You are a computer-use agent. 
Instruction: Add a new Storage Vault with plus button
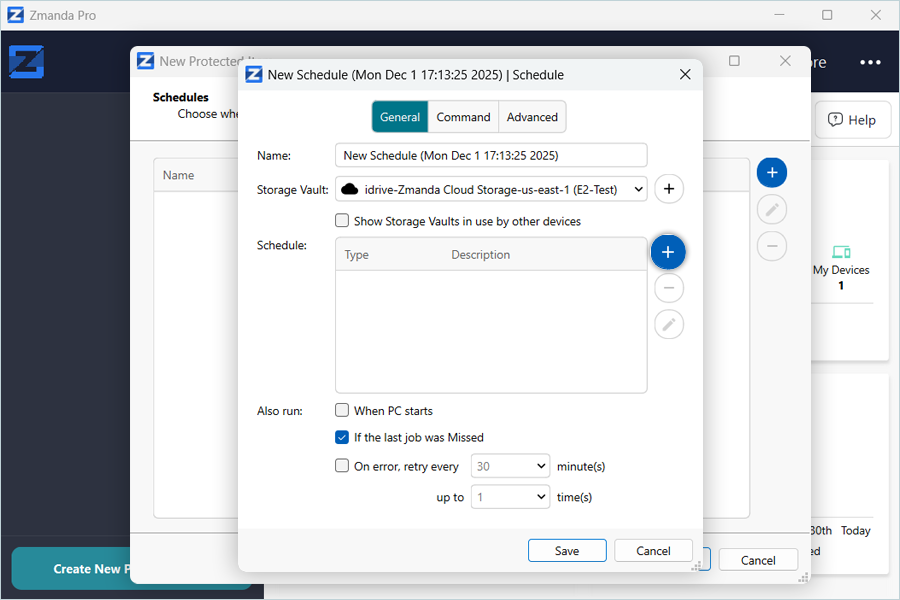point(669,188)
